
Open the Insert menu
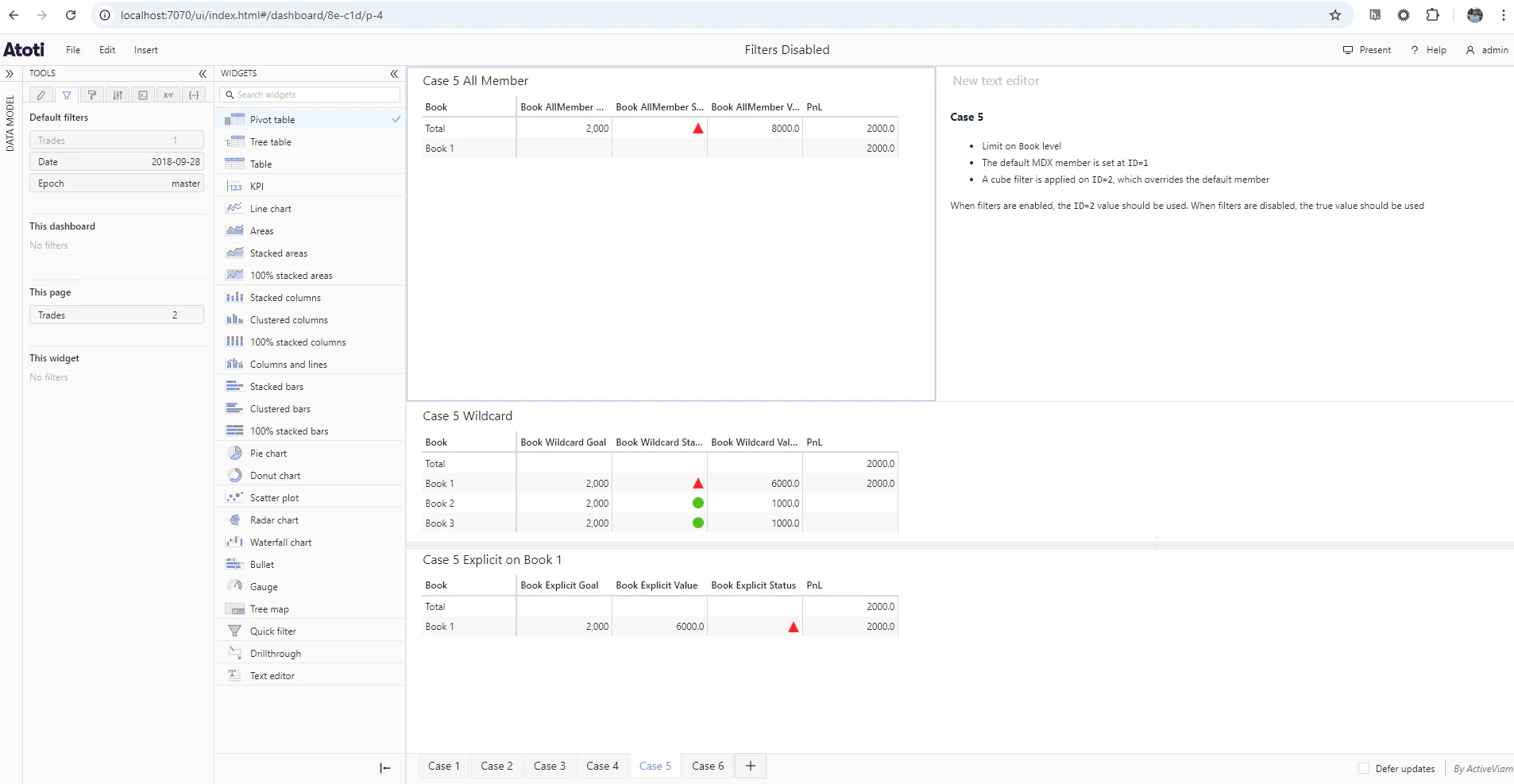(x=145, y=50)
